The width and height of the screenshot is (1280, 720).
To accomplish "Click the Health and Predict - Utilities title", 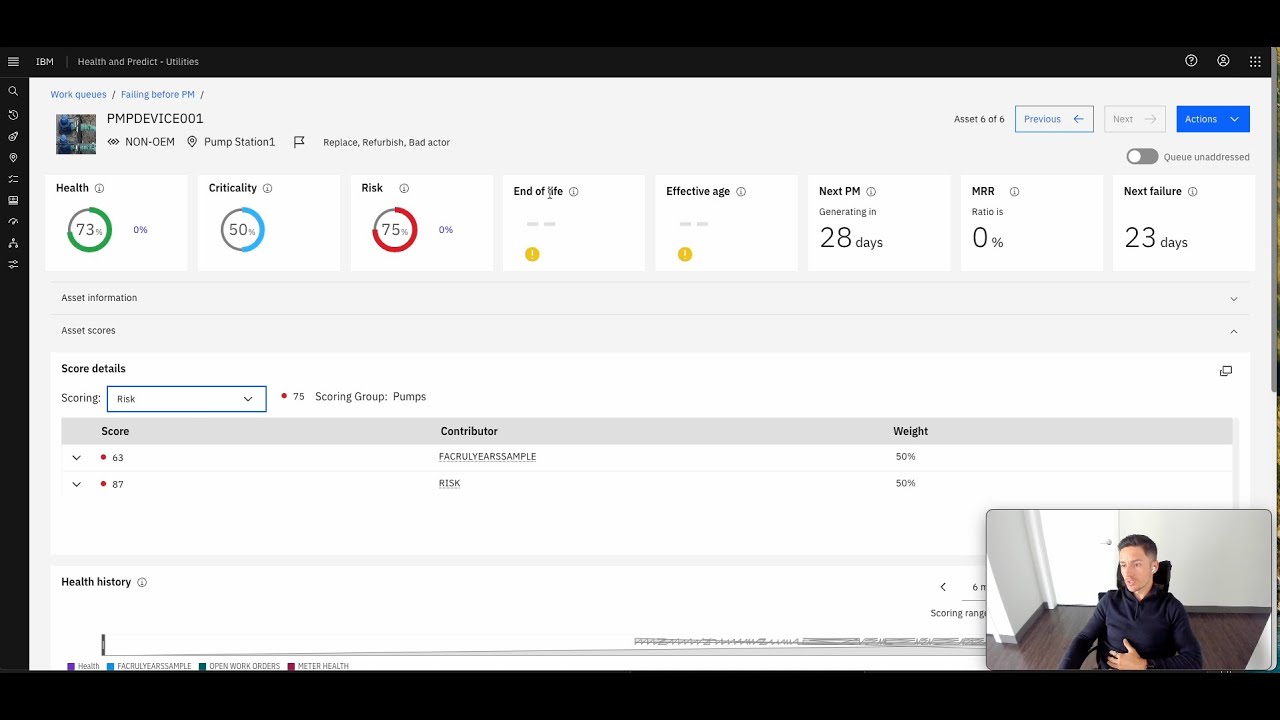I will [138, 62].
